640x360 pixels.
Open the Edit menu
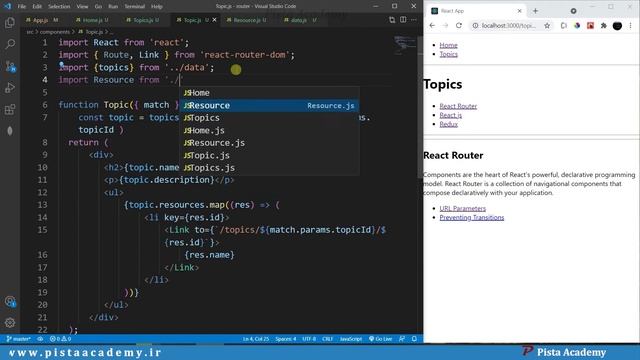[x=37, y=7]
